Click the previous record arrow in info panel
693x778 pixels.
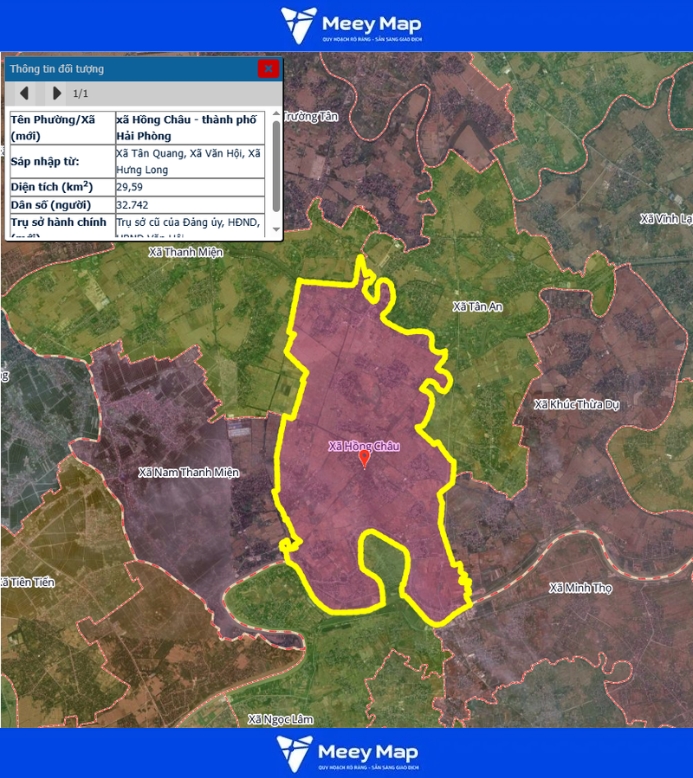coord(24,93)
